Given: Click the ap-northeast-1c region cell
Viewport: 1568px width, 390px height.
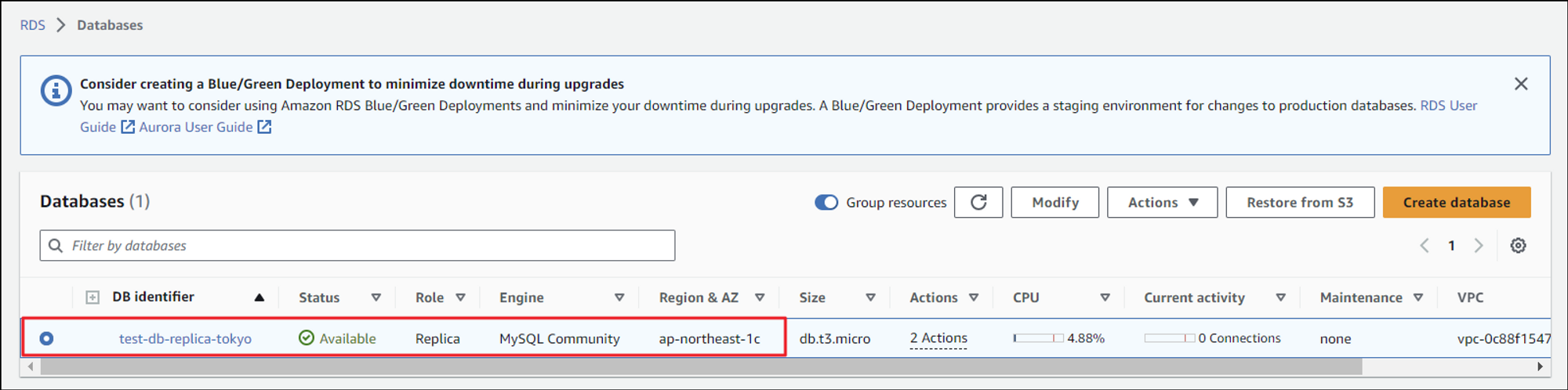Looking at the screenshot, I should click(710, 338).
